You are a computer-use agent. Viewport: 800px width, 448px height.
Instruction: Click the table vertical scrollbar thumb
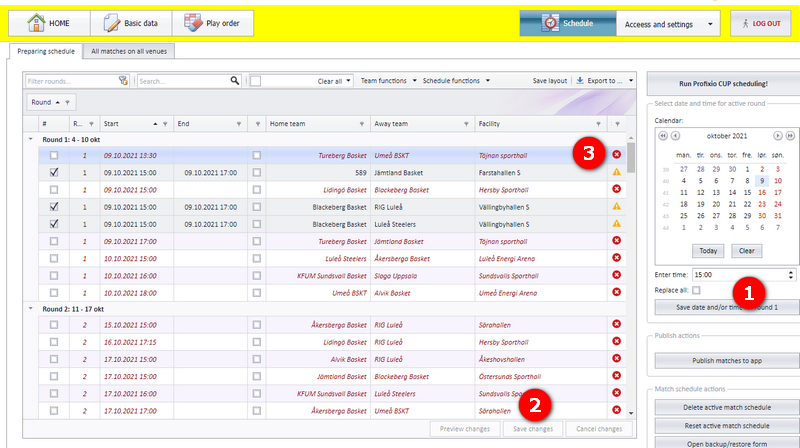point(631,157)
